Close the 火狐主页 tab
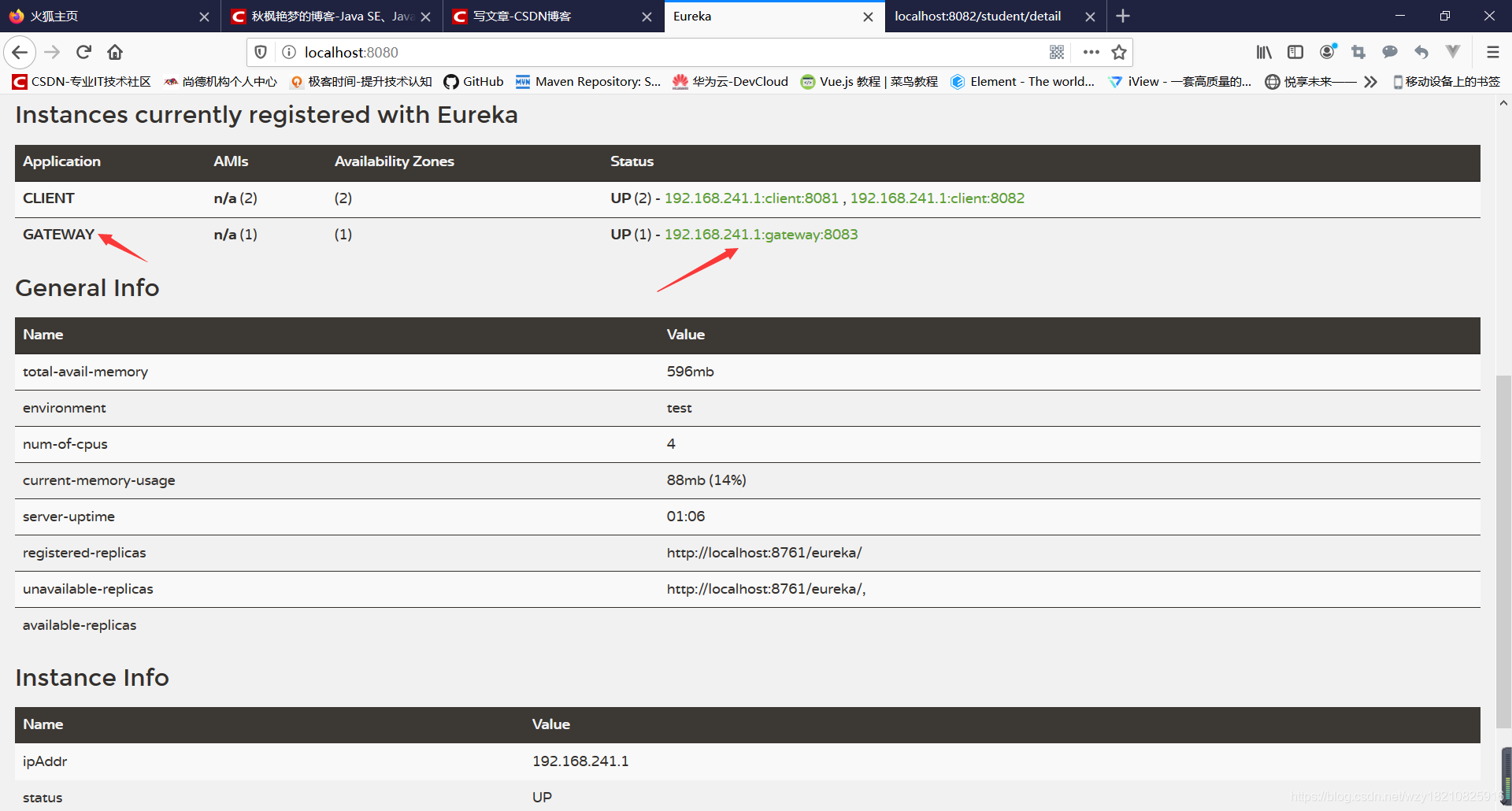Screen dimensions: 1512x811 [204, 17]
